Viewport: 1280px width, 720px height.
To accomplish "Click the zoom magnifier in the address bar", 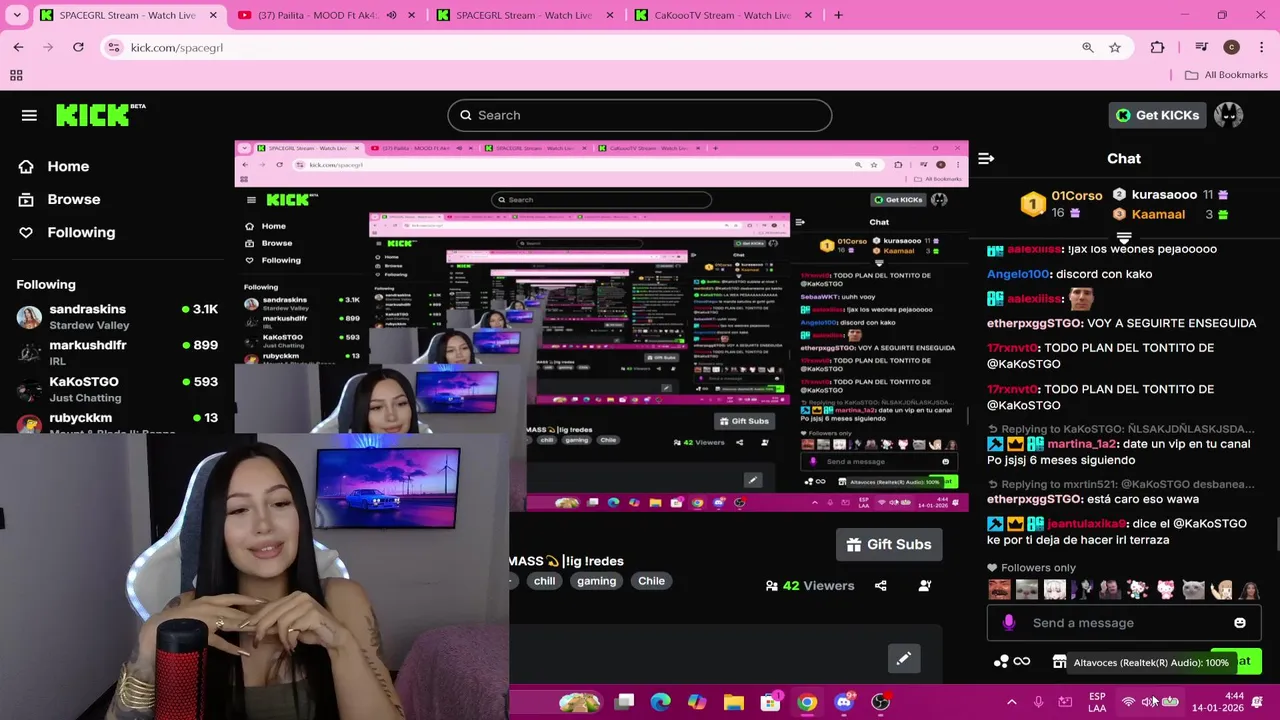I will 1088,47.
